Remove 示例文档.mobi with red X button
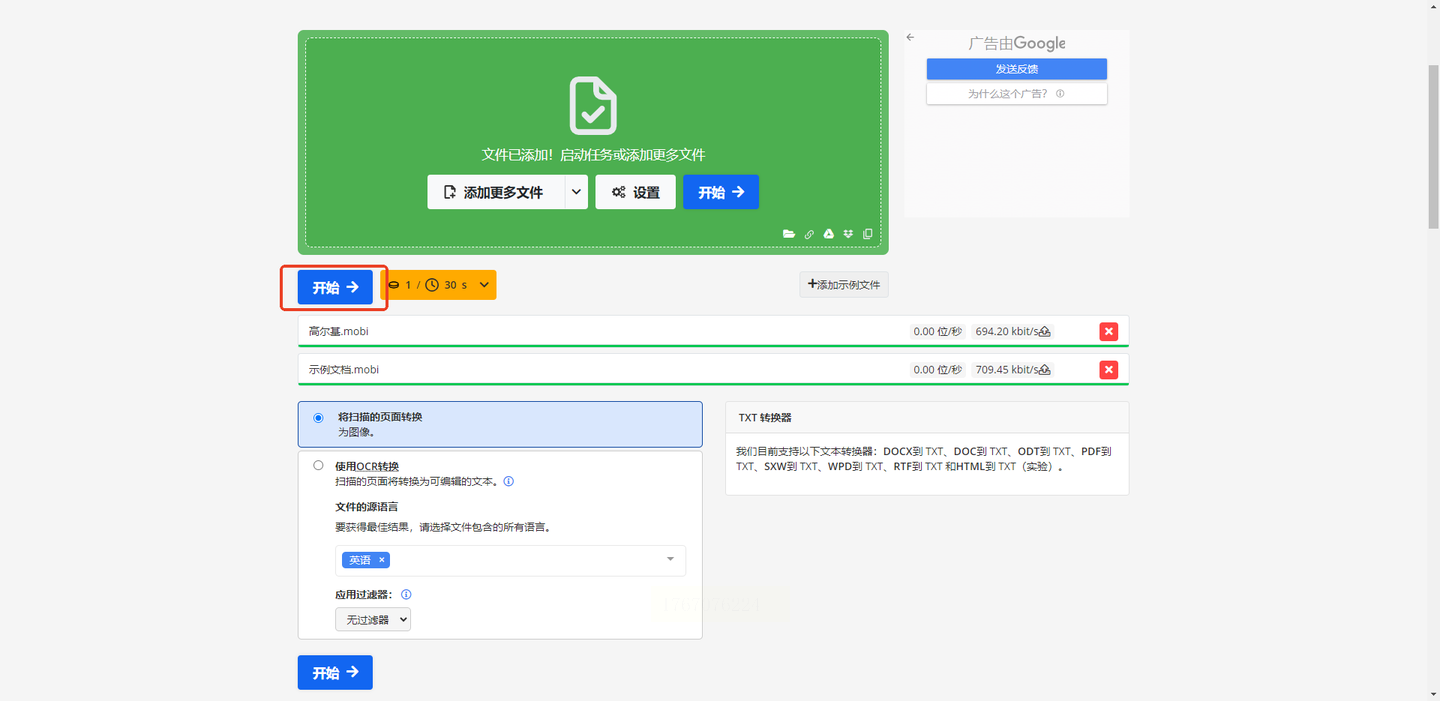 [x=1108, y=370]
